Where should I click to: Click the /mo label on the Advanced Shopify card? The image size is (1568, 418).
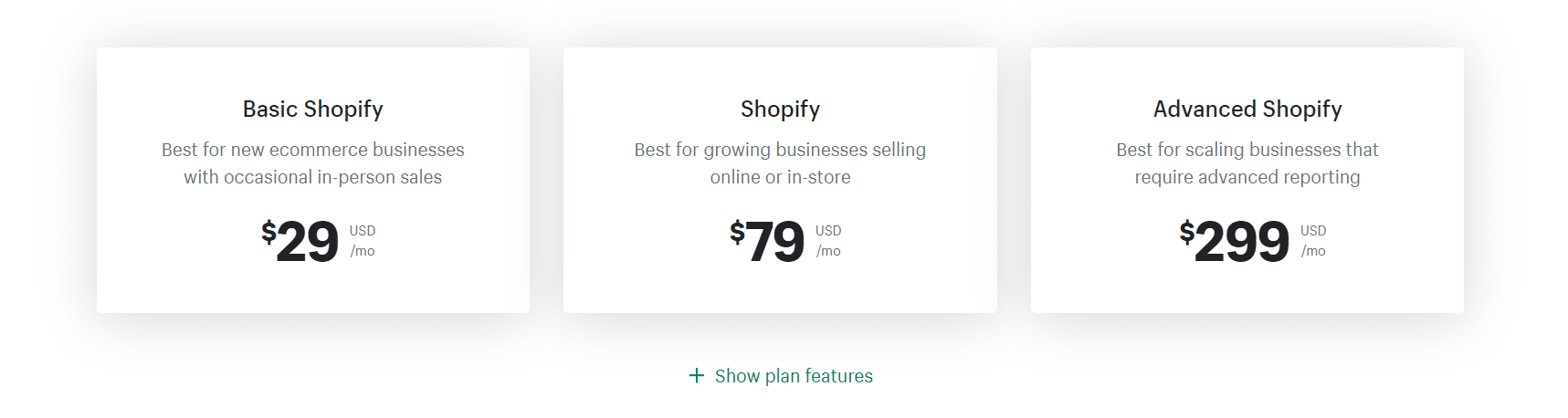(x=1313, y=251)
